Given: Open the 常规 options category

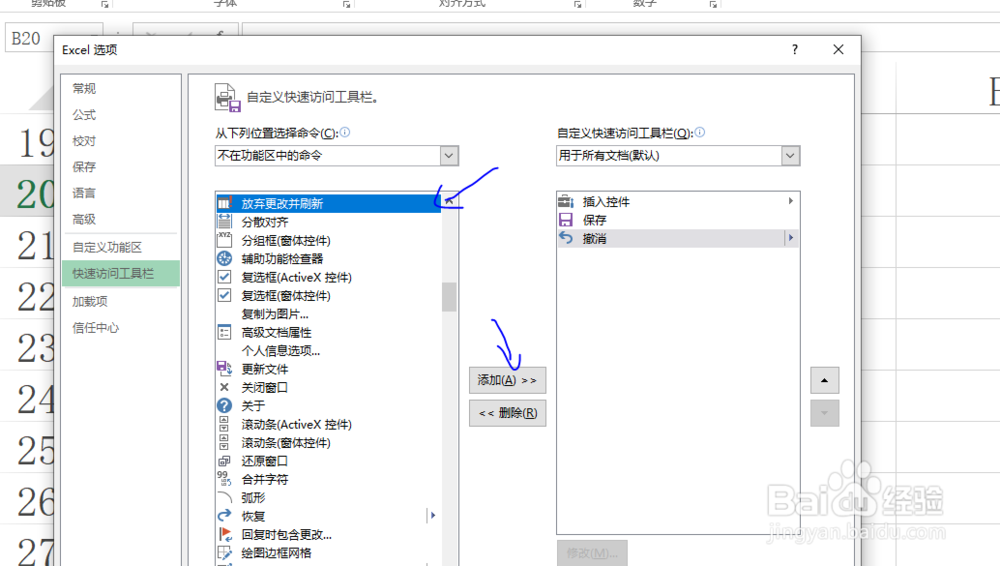Looking at the screenshot, I should click(x=84, y=89).
